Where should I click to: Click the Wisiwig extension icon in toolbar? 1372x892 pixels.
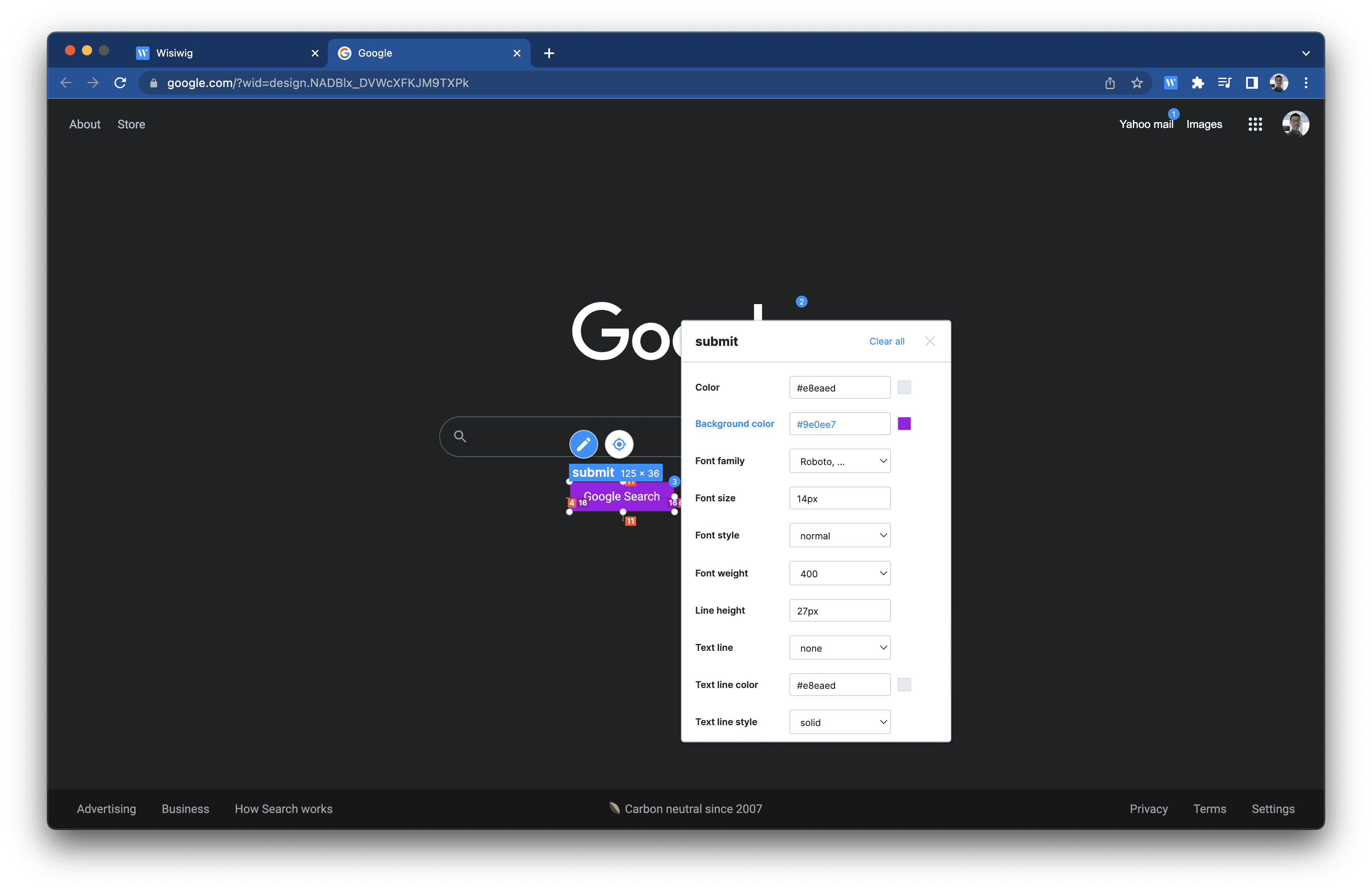click(1171, 83)
